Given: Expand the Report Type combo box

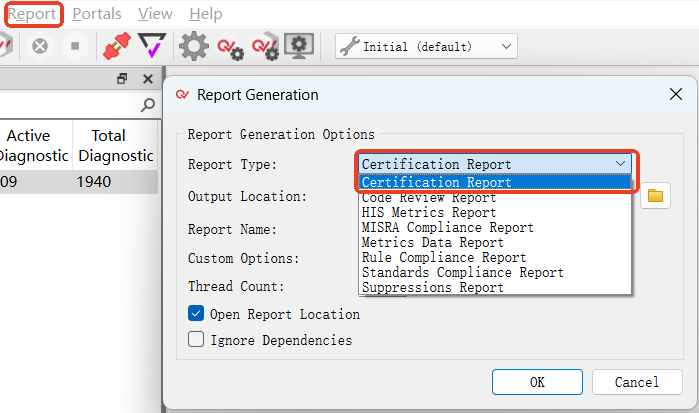Looking at the screenshot, I should pyautogui.click(x=495, y=164).
